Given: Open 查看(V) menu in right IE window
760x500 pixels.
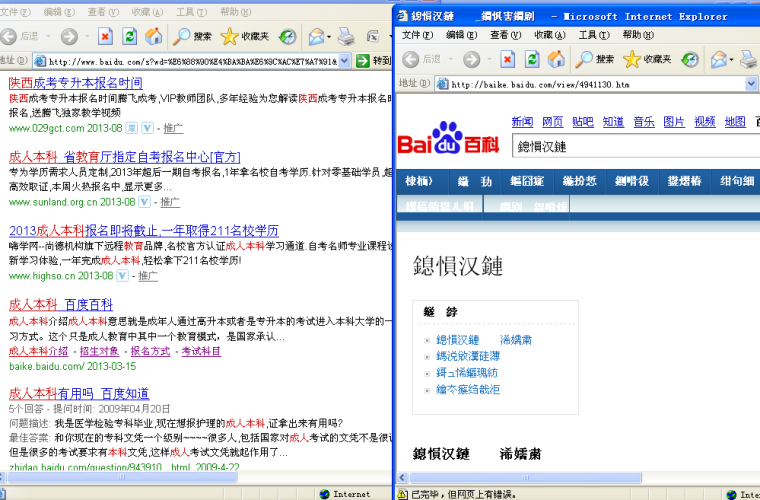Looking at the screenshot, I should pos(506,35).
